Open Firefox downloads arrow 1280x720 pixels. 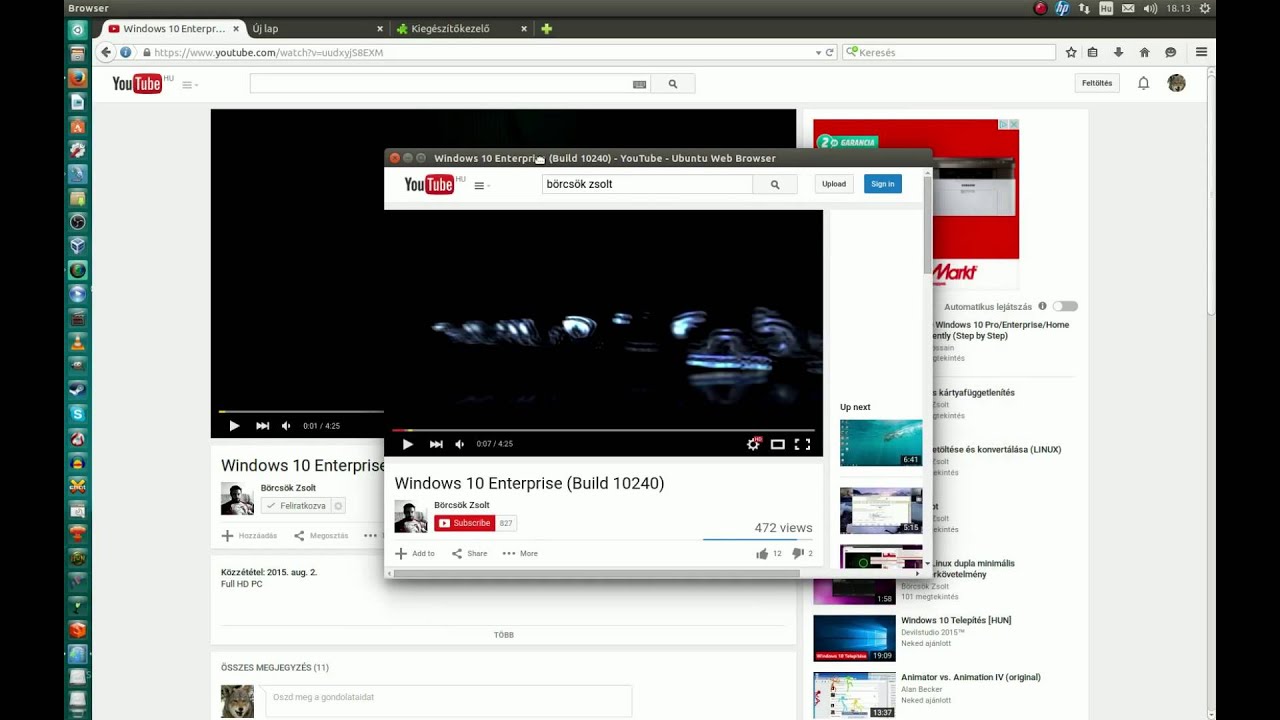pos(1118,52)
